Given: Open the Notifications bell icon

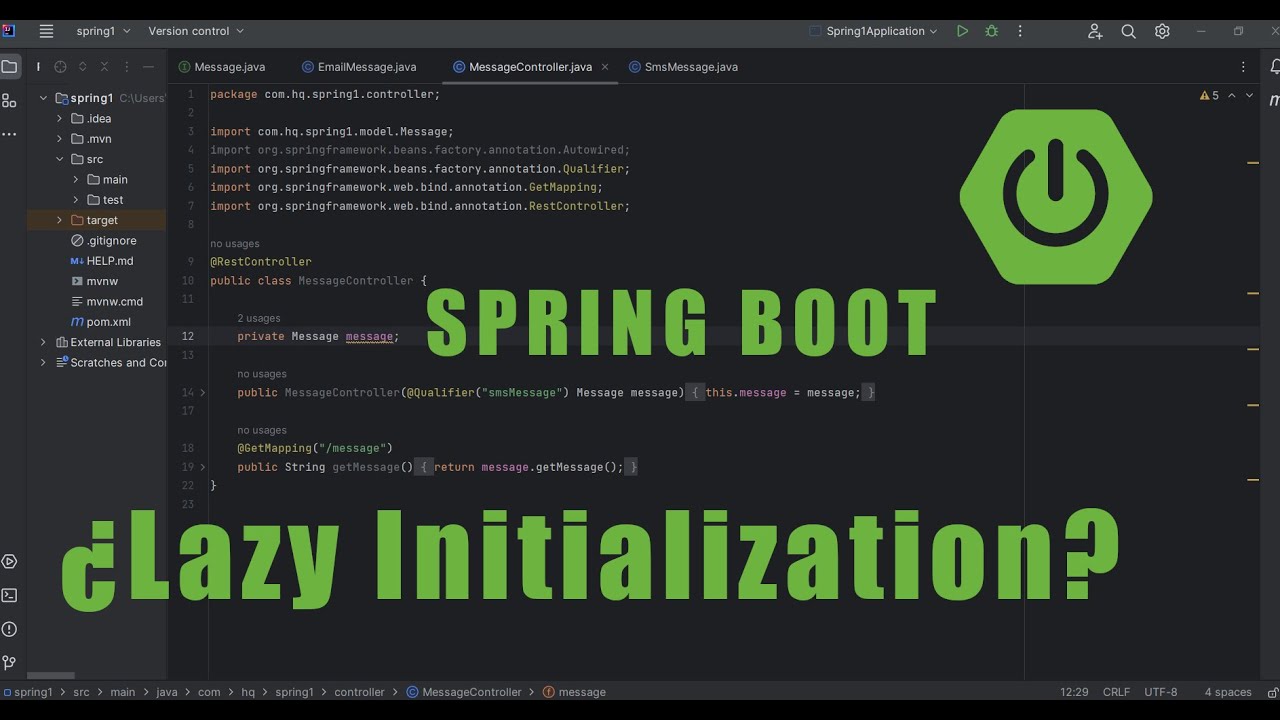Looking at the screenshot, I should tap(1275, 67).
